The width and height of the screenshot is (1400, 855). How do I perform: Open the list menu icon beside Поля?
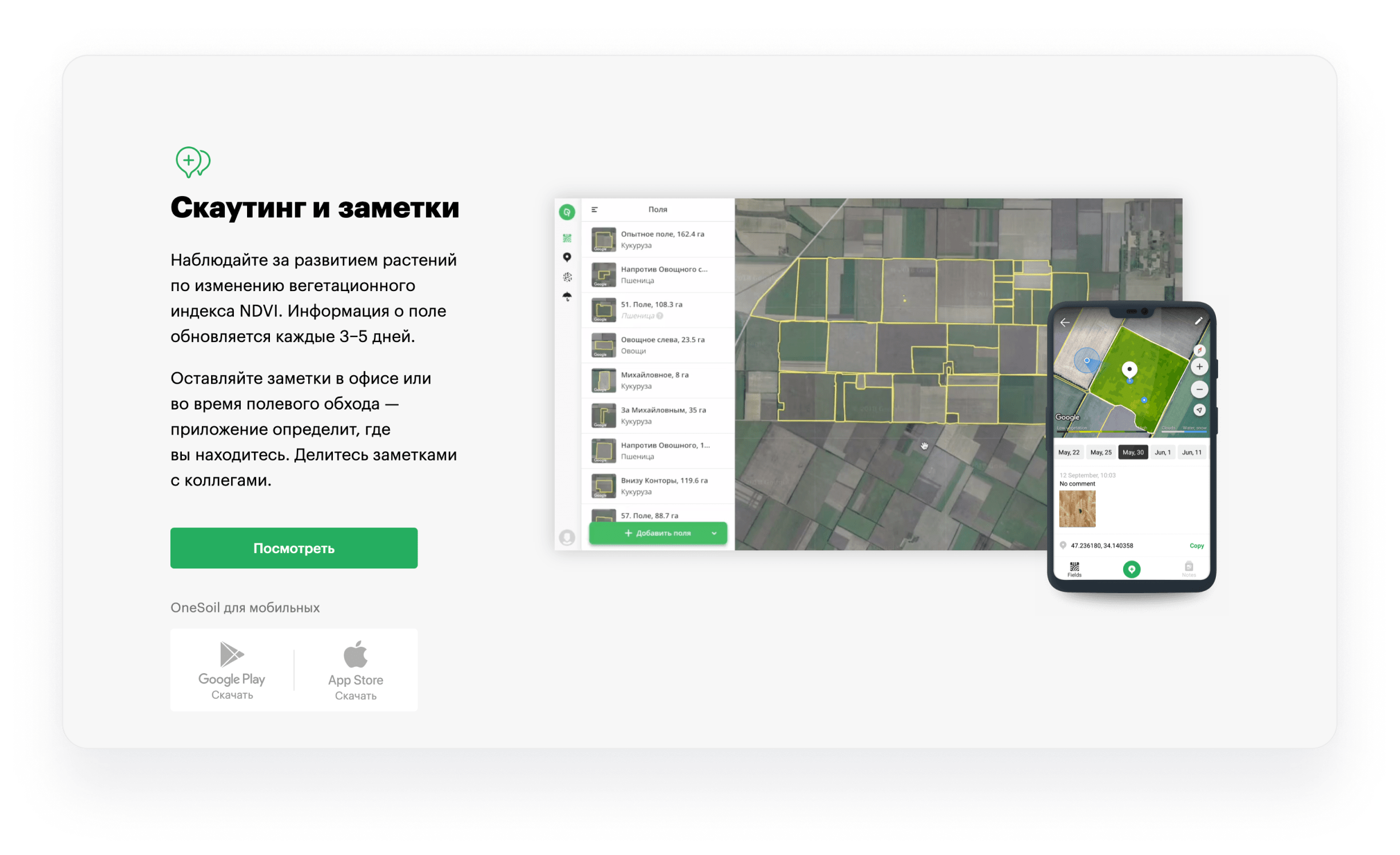[x=594, y=210]
